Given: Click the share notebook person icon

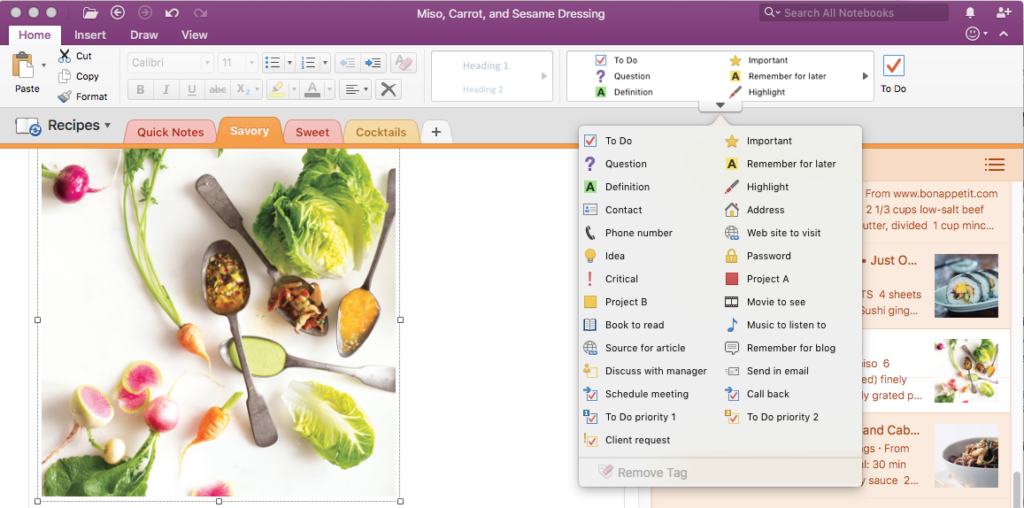Looking at the screenshot, I should pyautogui.click(x=1004, y=12).
